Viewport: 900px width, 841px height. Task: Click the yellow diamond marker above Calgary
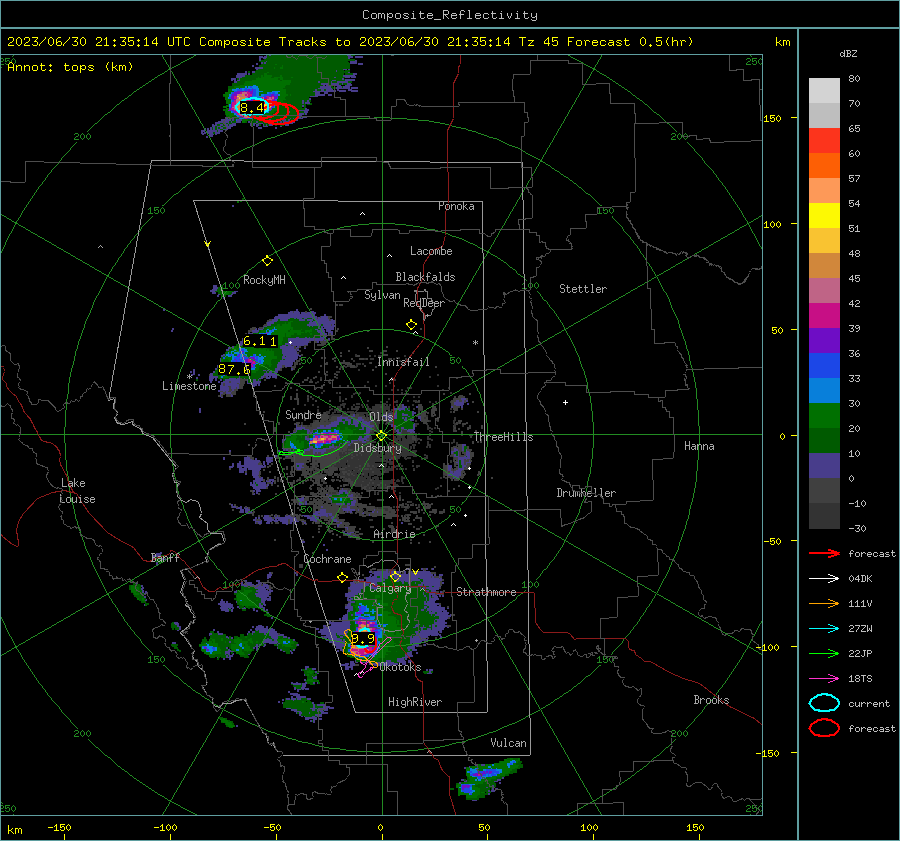tap(395, 576)
